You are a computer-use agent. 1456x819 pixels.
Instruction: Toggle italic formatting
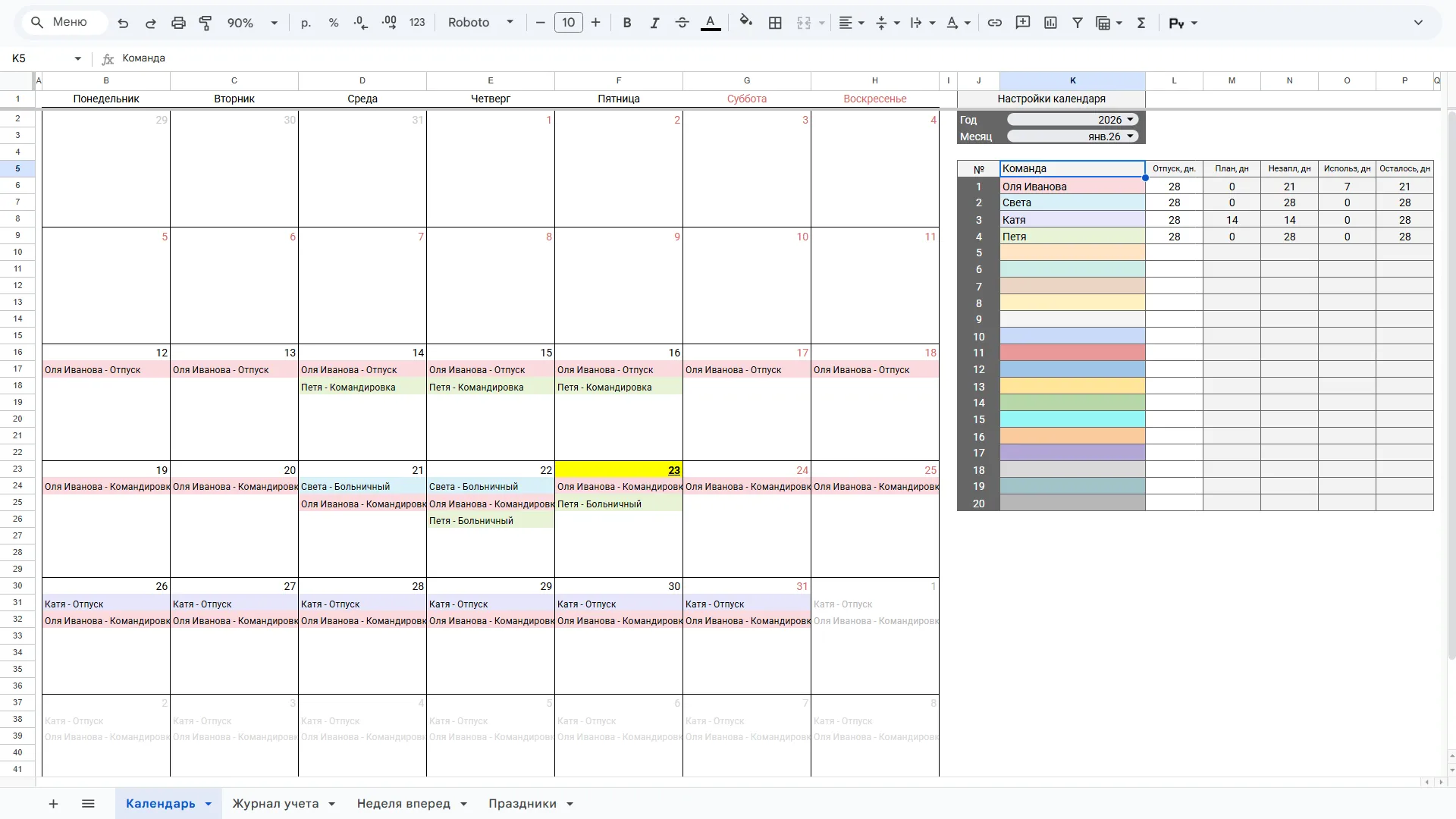tap(654, 23)
